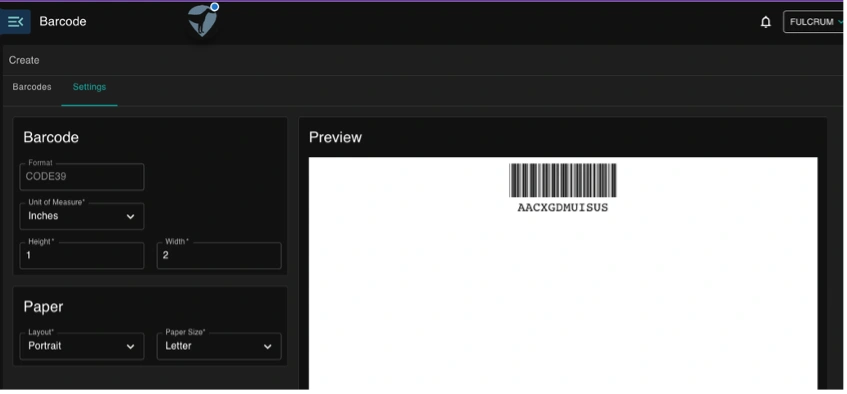Open notifications via the bell icon
This screenshot has height=394, width=847.
pos(765,22)
